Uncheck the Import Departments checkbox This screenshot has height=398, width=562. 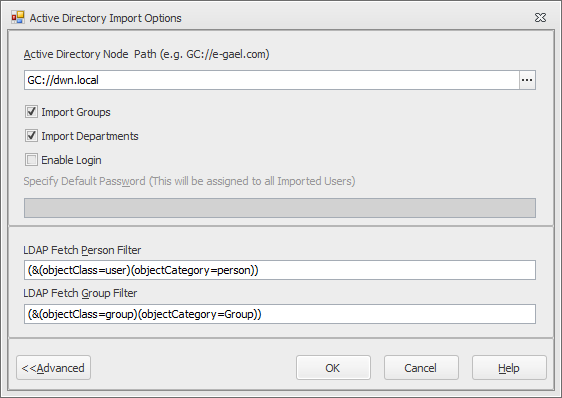[x=31, y=136]
